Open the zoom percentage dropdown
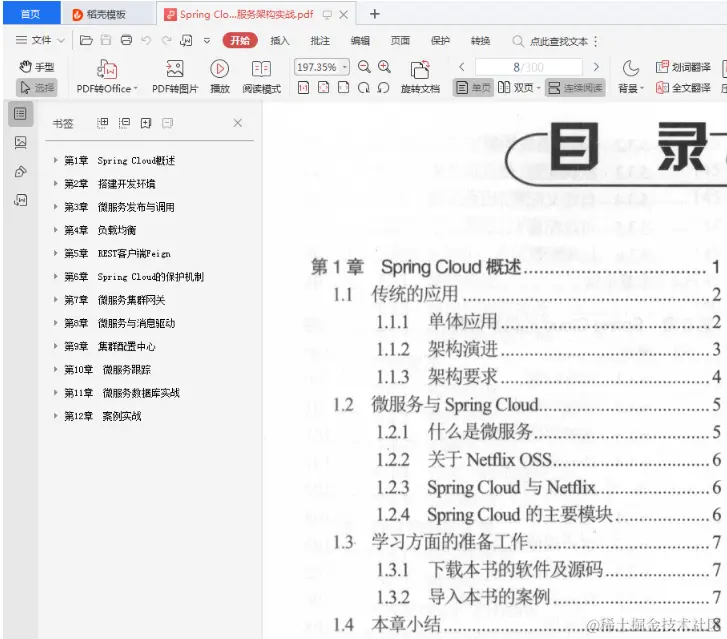This screenshot has width=727, height=639. point(344,67)
